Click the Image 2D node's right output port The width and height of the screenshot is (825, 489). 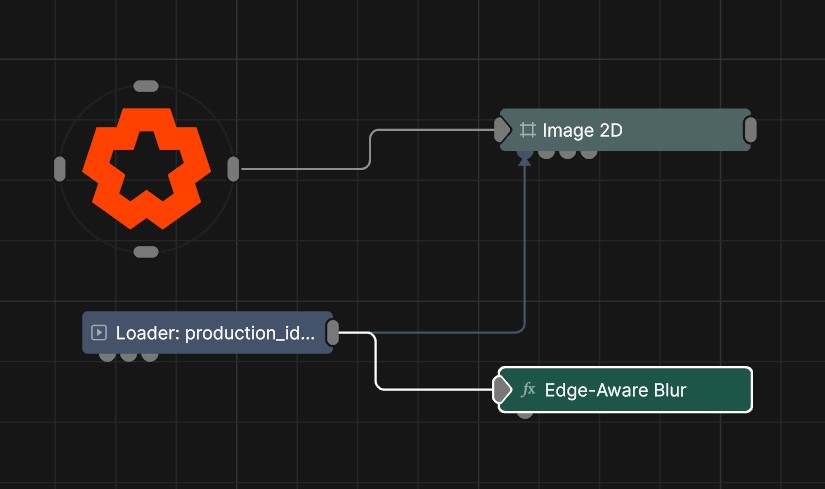750,130
